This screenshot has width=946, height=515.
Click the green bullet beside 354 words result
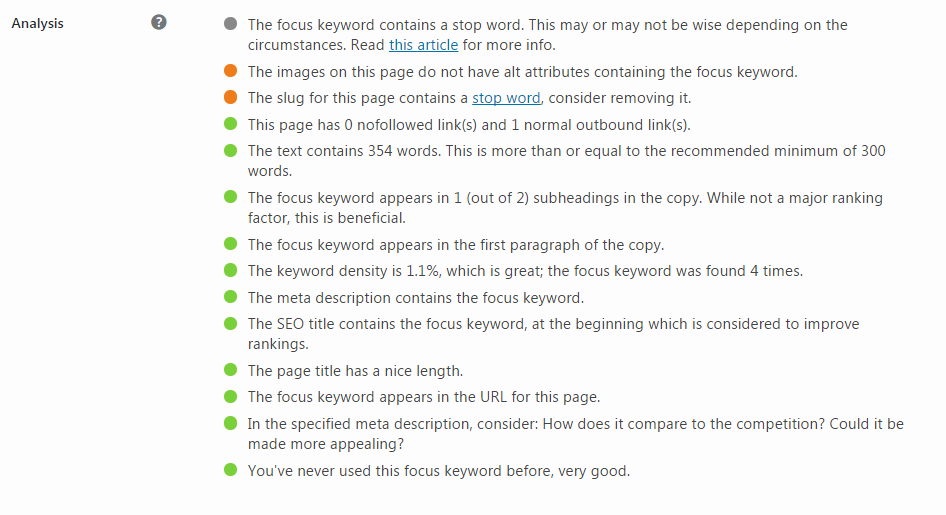click(230, 150)
